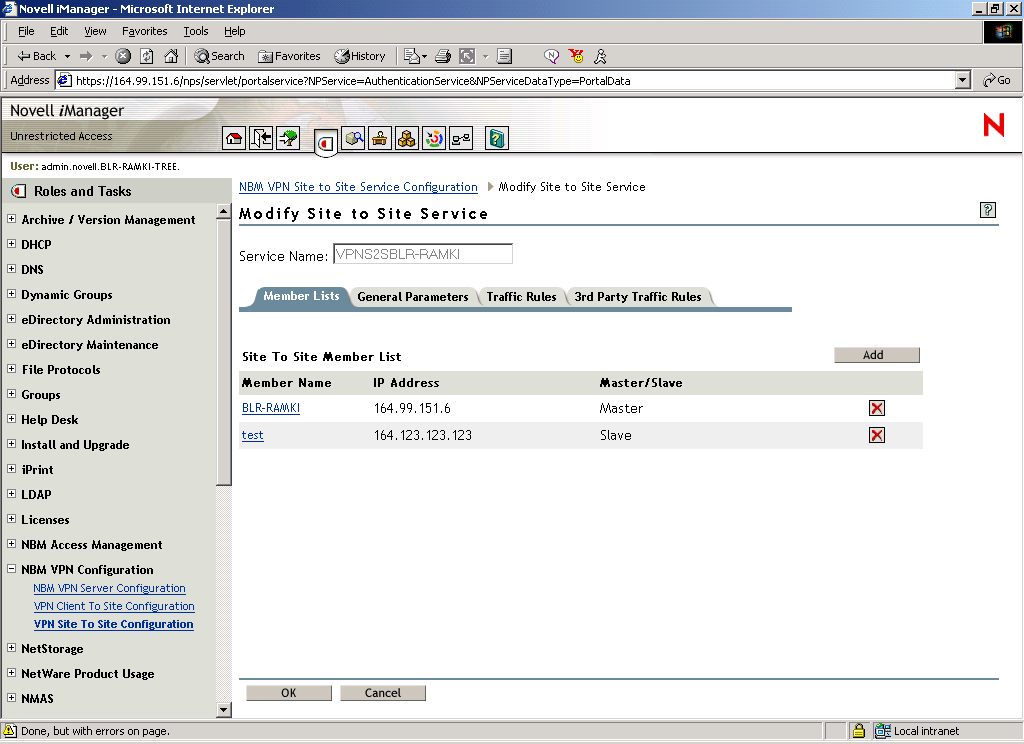Viewport: 1024px width, 744px height.
Task: Select the Roles and Tasks toolbar icon
Action: 326,142
